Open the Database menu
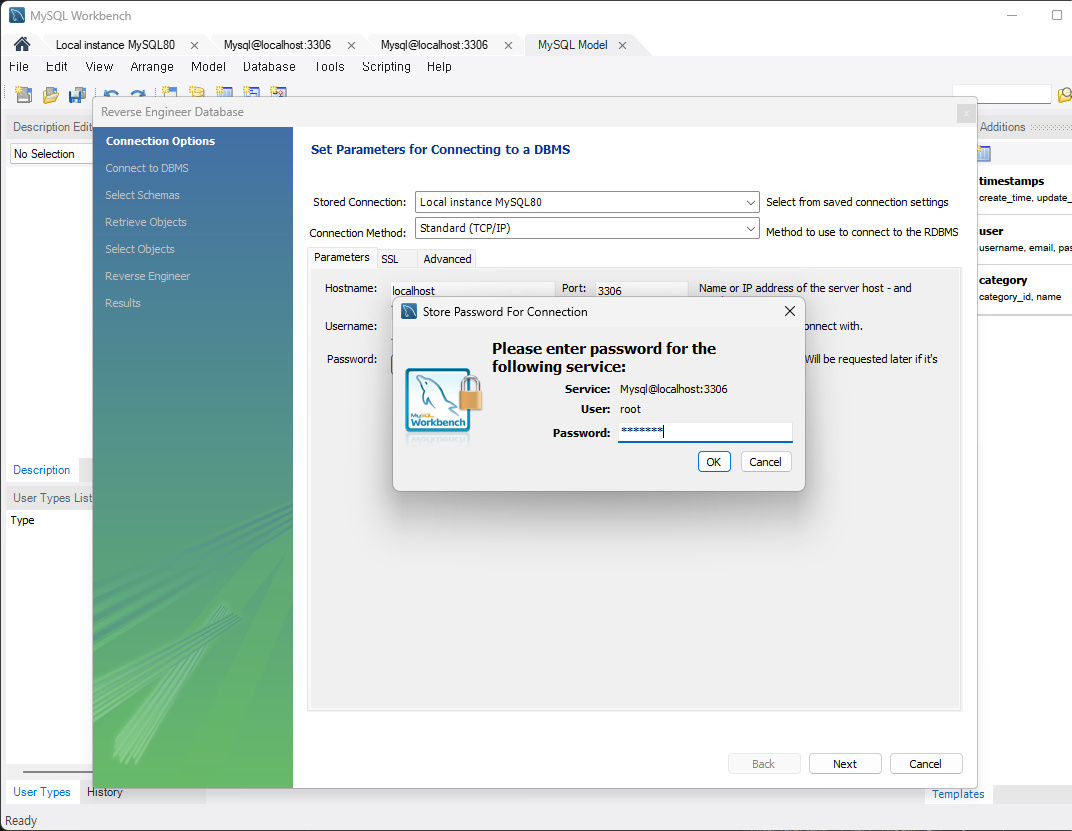This screenshot has height=831, width=1072. (269, 66)
